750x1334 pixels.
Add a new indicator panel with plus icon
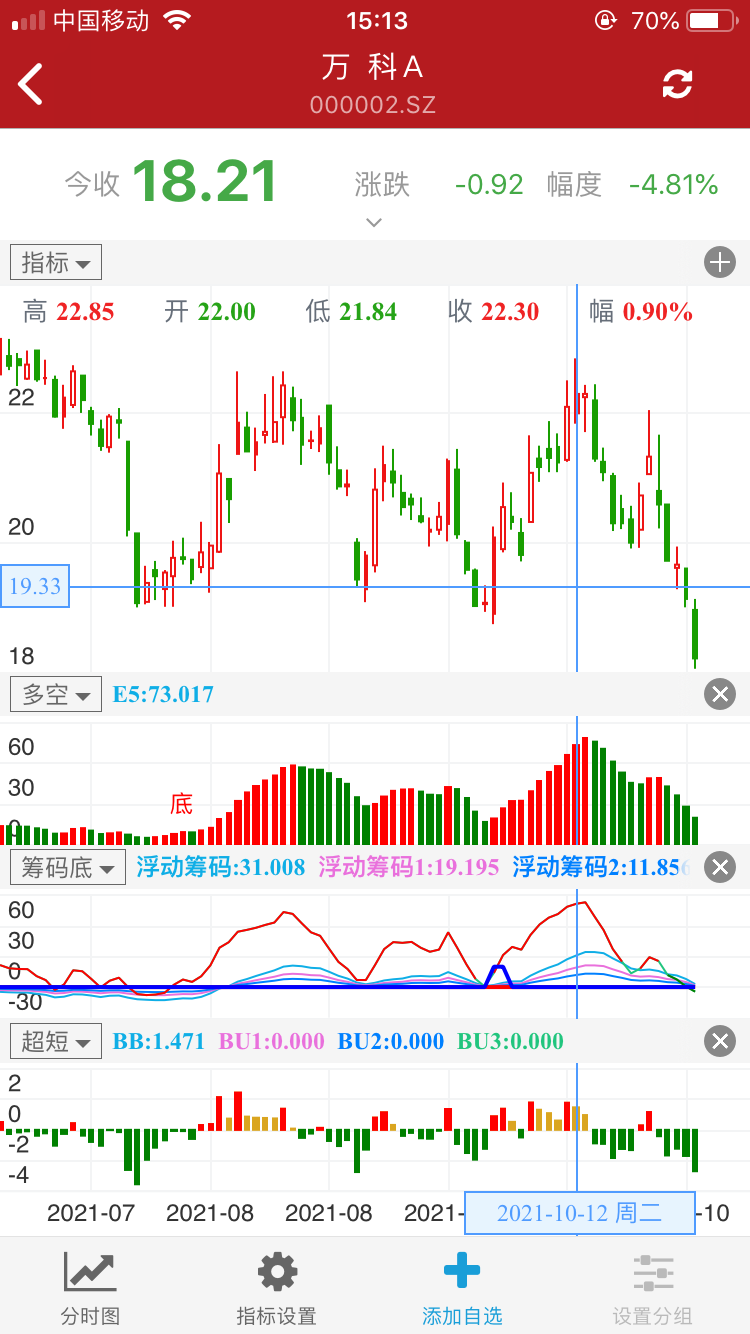coord(720,263)
